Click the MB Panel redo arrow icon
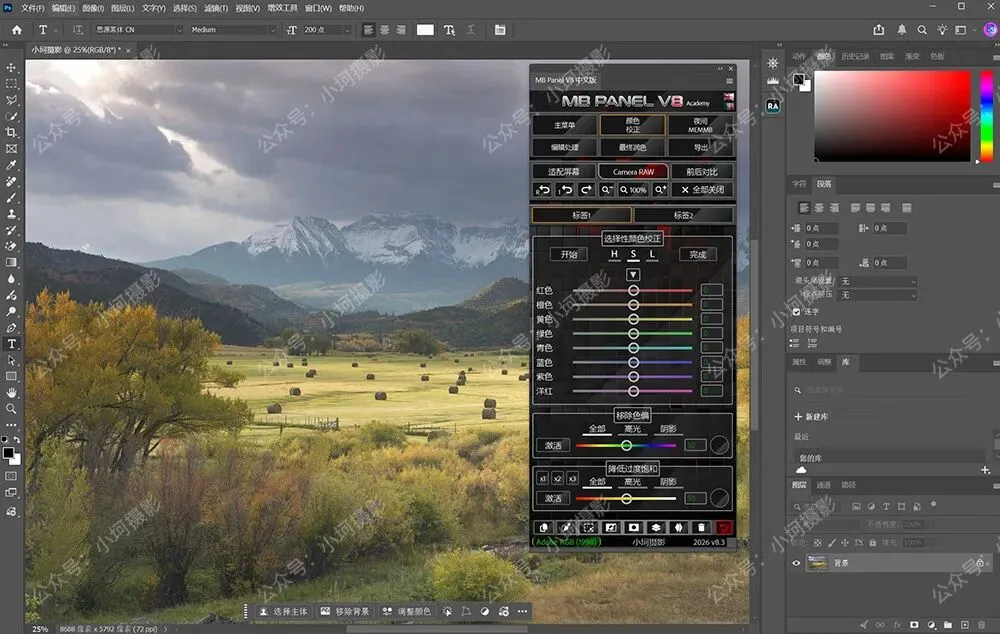Image resolution: width=1000 pixels, height=634 pixels. (586, 189)
